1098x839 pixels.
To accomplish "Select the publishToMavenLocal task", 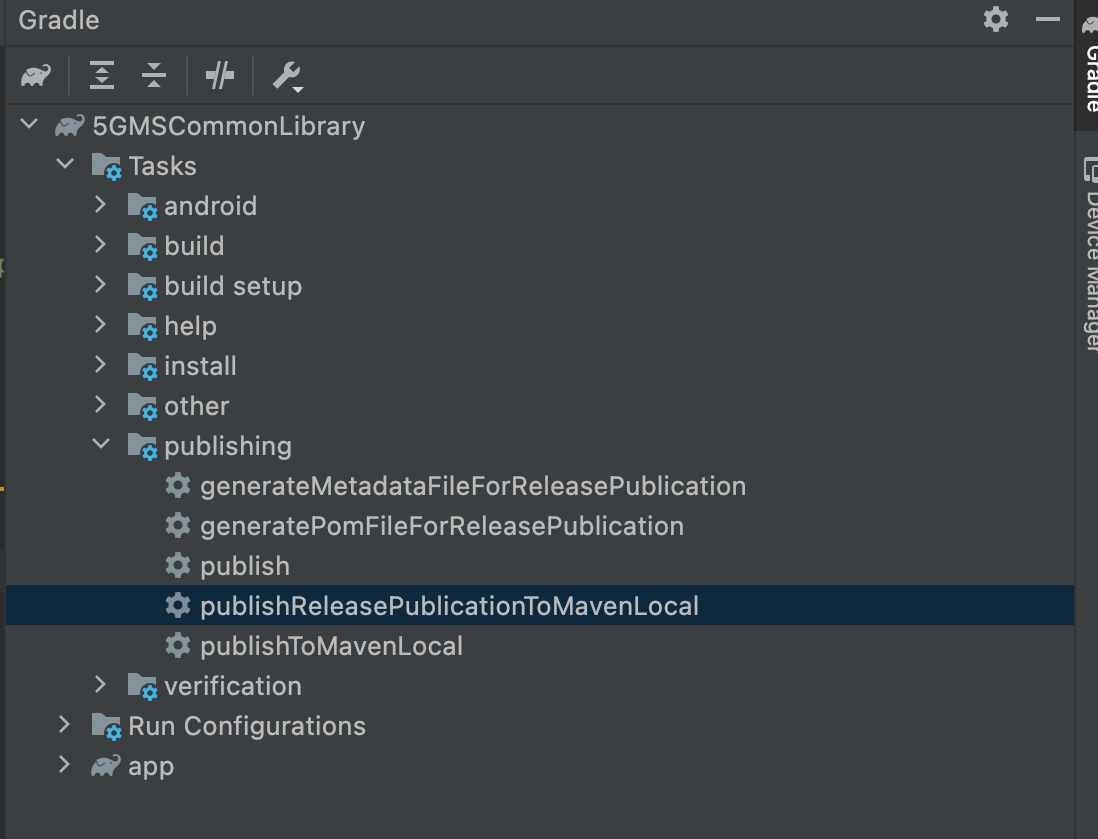I will (x=330, y=645).
